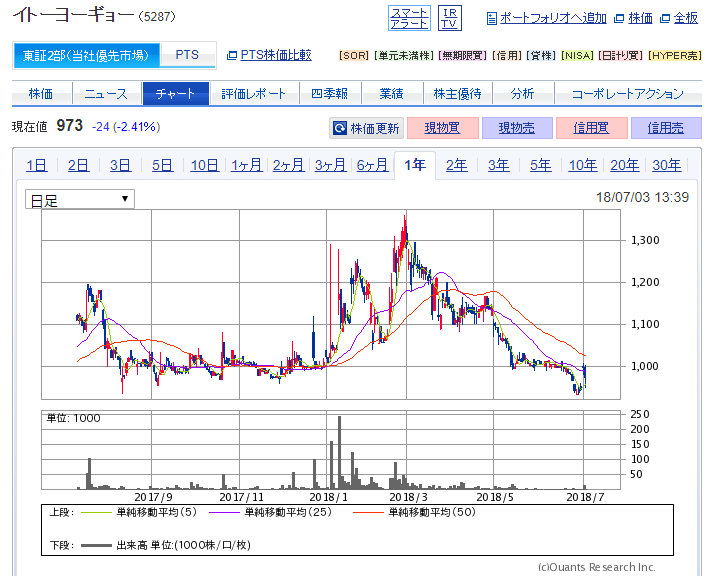The width and height of the screenshot is (711, 576).
Task: Select the 5年 chart period
Action: 541,165
